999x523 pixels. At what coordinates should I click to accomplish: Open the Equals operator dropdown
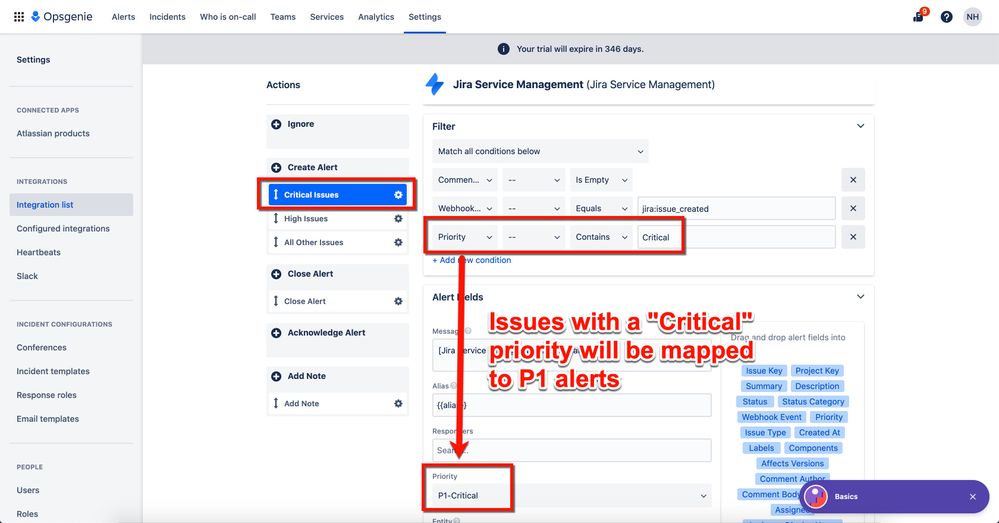601,208
